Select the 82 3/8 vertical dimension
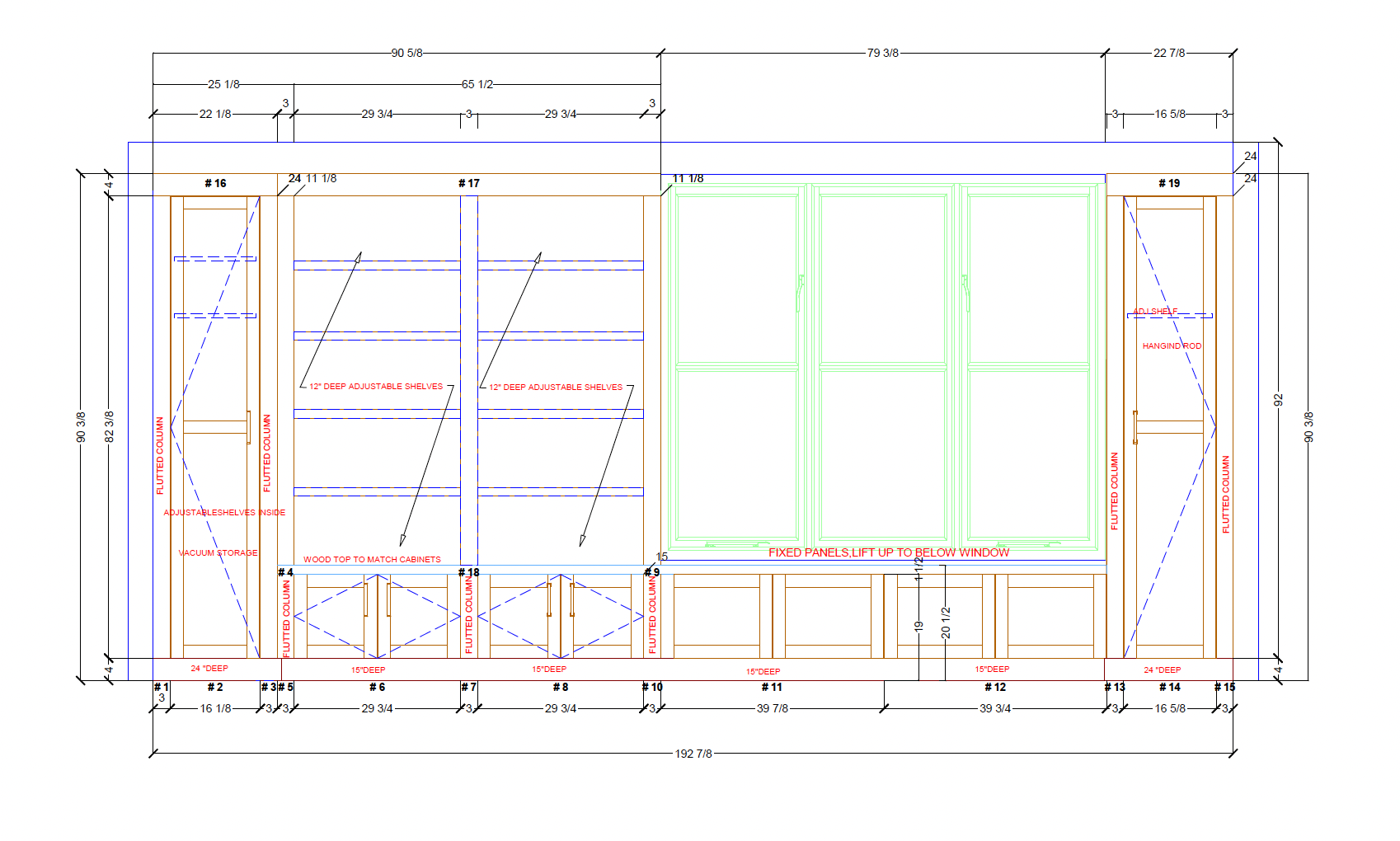1400x841 pixels. coord(109,426)
